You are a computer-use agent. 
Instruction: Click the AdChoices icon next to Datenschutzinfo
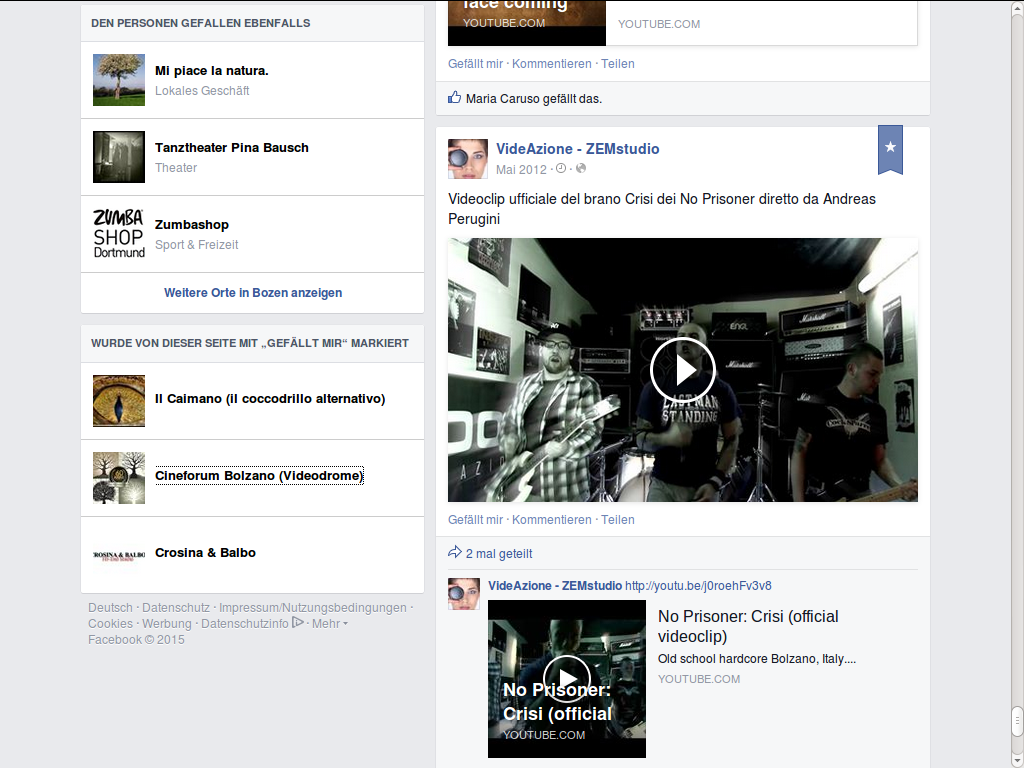coord(298,622)
